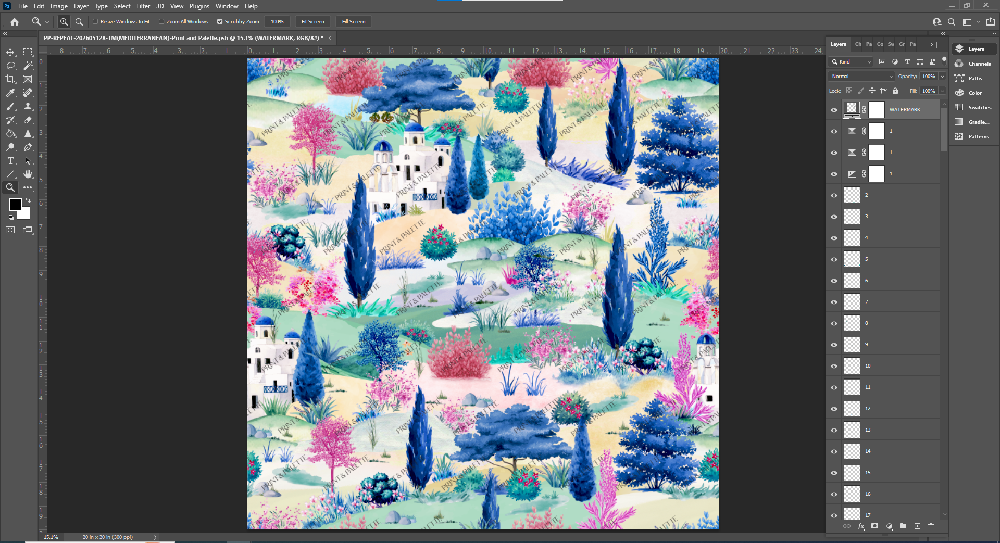Viewport: 1000px width, 543px height.
Task: Open the Image menu
Action: coord(59,6)
